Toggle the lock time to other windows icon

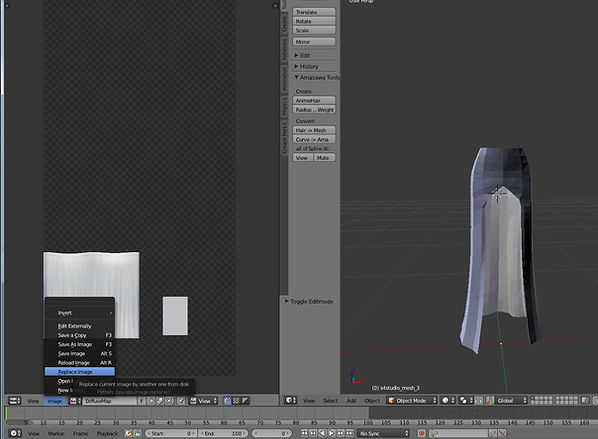click(138, 433)
